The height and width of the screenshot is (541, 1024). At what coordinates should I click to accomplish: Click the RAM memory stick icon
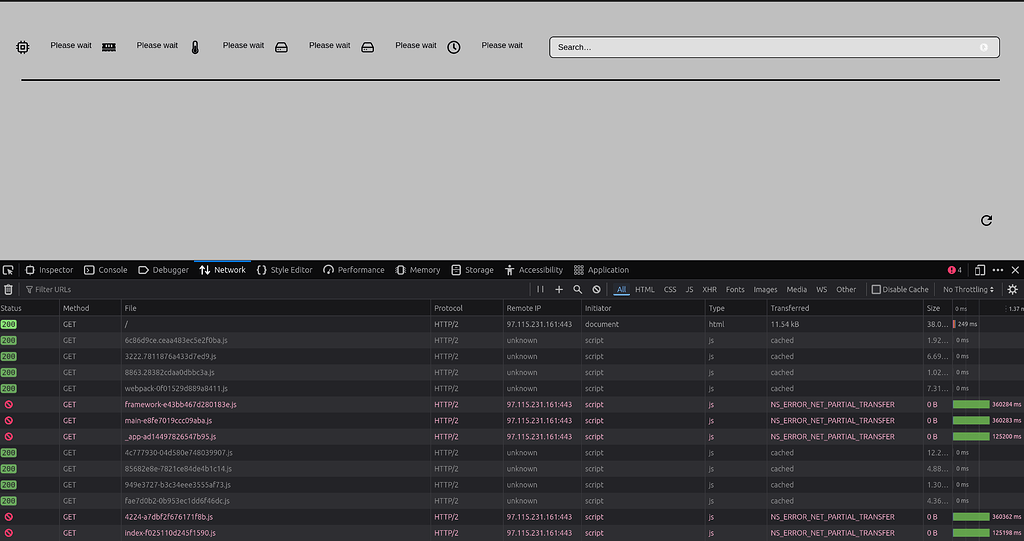coord(109,47)
